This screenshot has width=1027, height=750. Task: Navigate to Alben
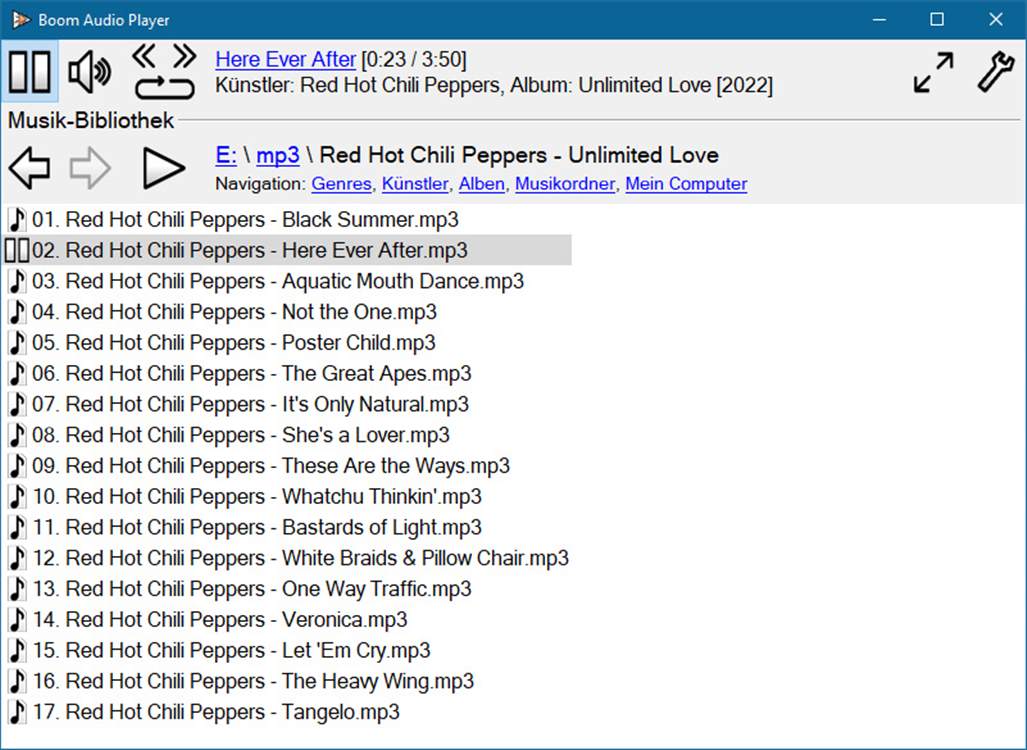(x=481, y=184)
